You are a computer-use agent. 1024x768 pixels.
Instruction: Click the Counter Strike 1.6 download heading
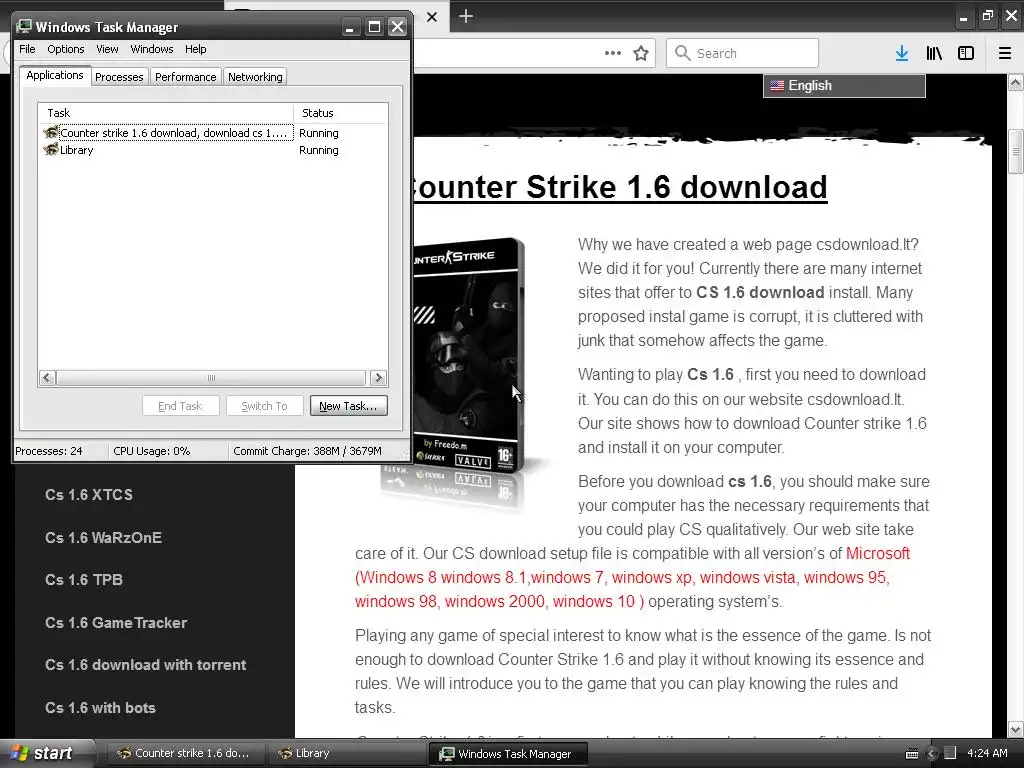coord(619,187)
